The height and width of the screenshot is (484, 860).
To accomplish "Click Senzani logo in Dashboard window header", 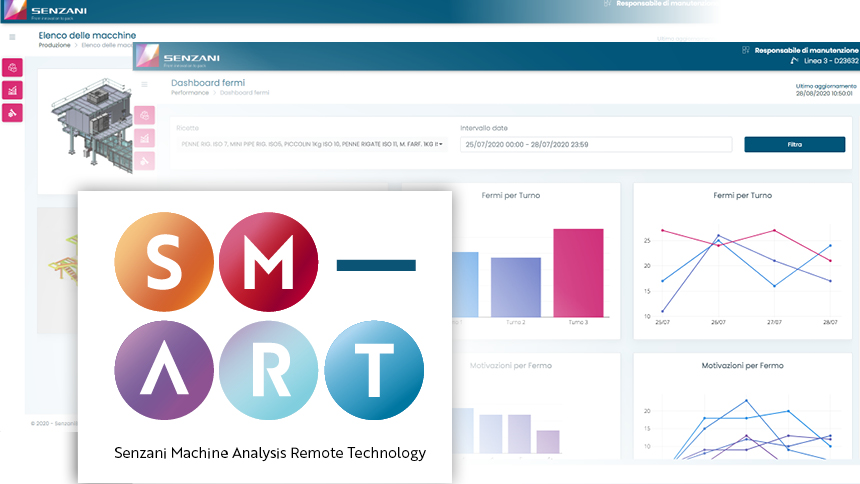I will 178,57.
